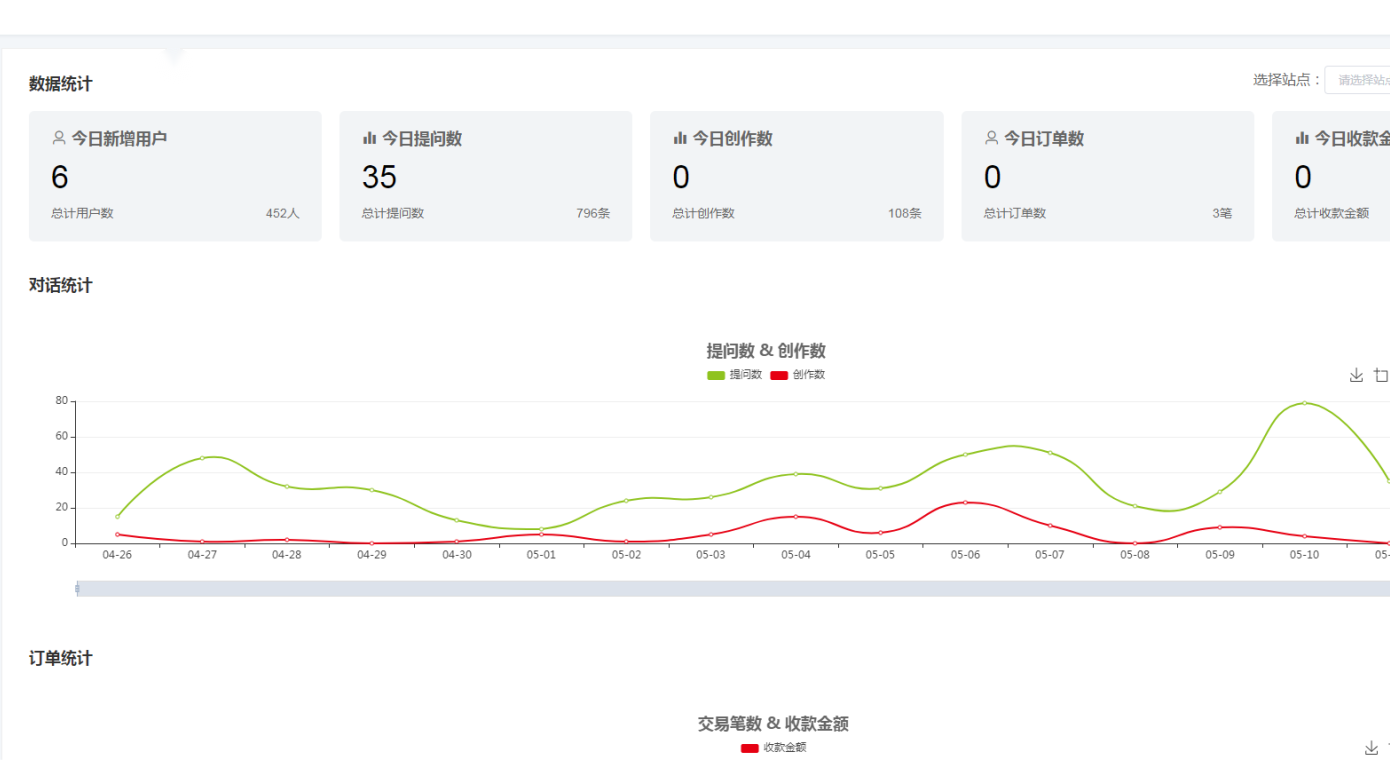Click the 总计提问数 label

point(393,213)
